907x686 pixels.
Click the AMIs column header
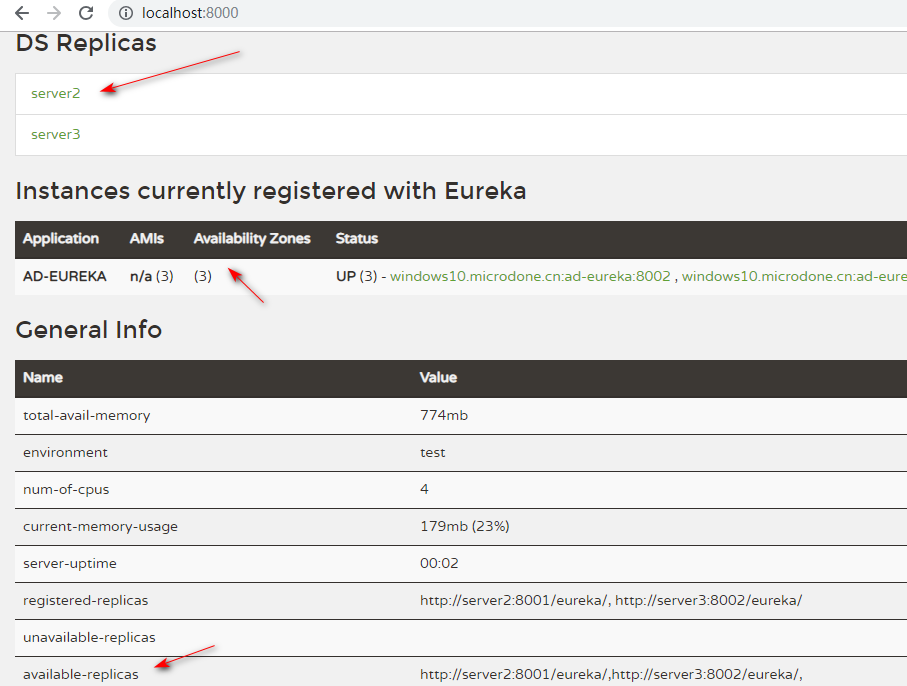(x=146, y=238)
